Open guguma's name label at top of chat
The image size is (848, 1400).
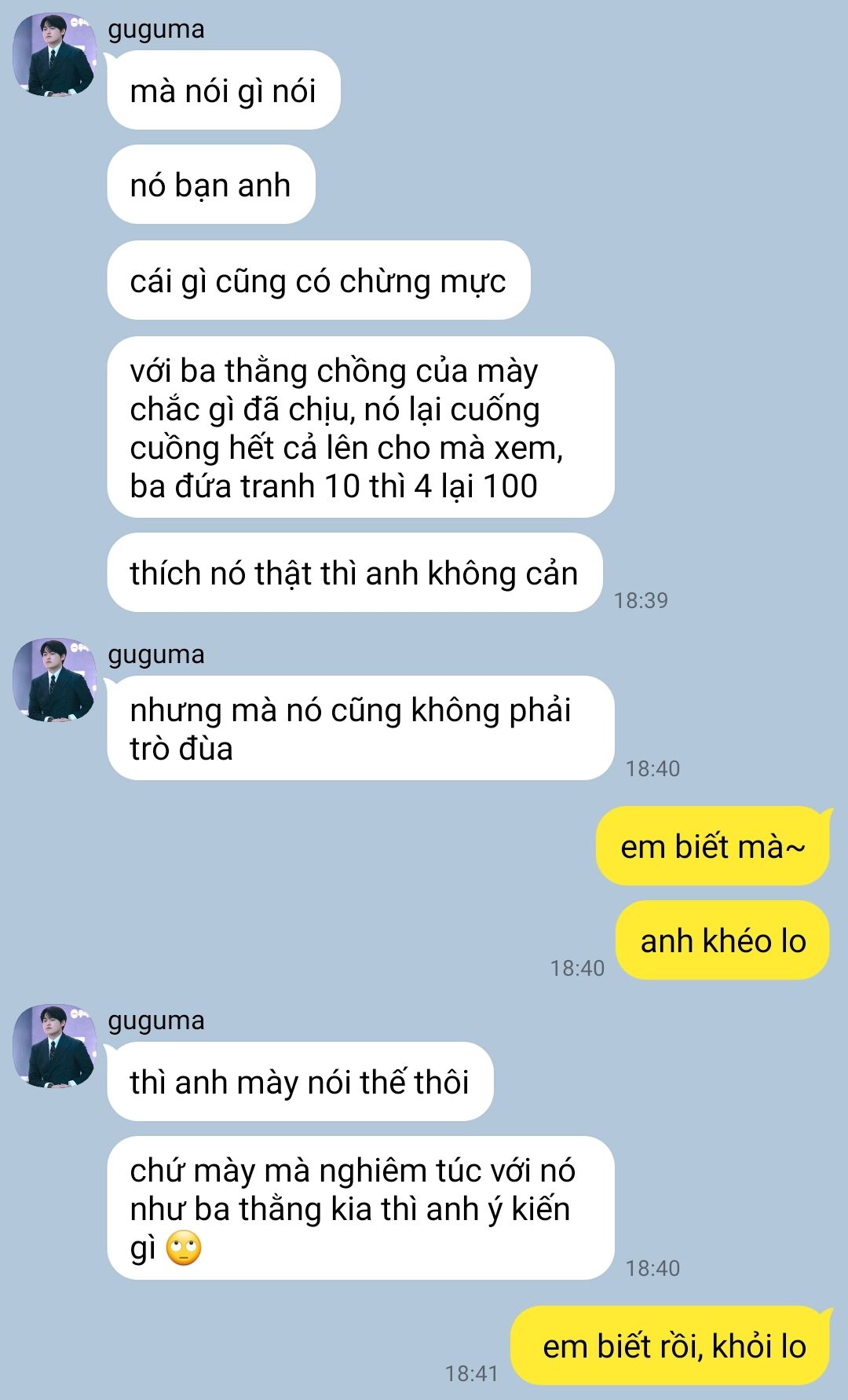(x=156, y=30)
